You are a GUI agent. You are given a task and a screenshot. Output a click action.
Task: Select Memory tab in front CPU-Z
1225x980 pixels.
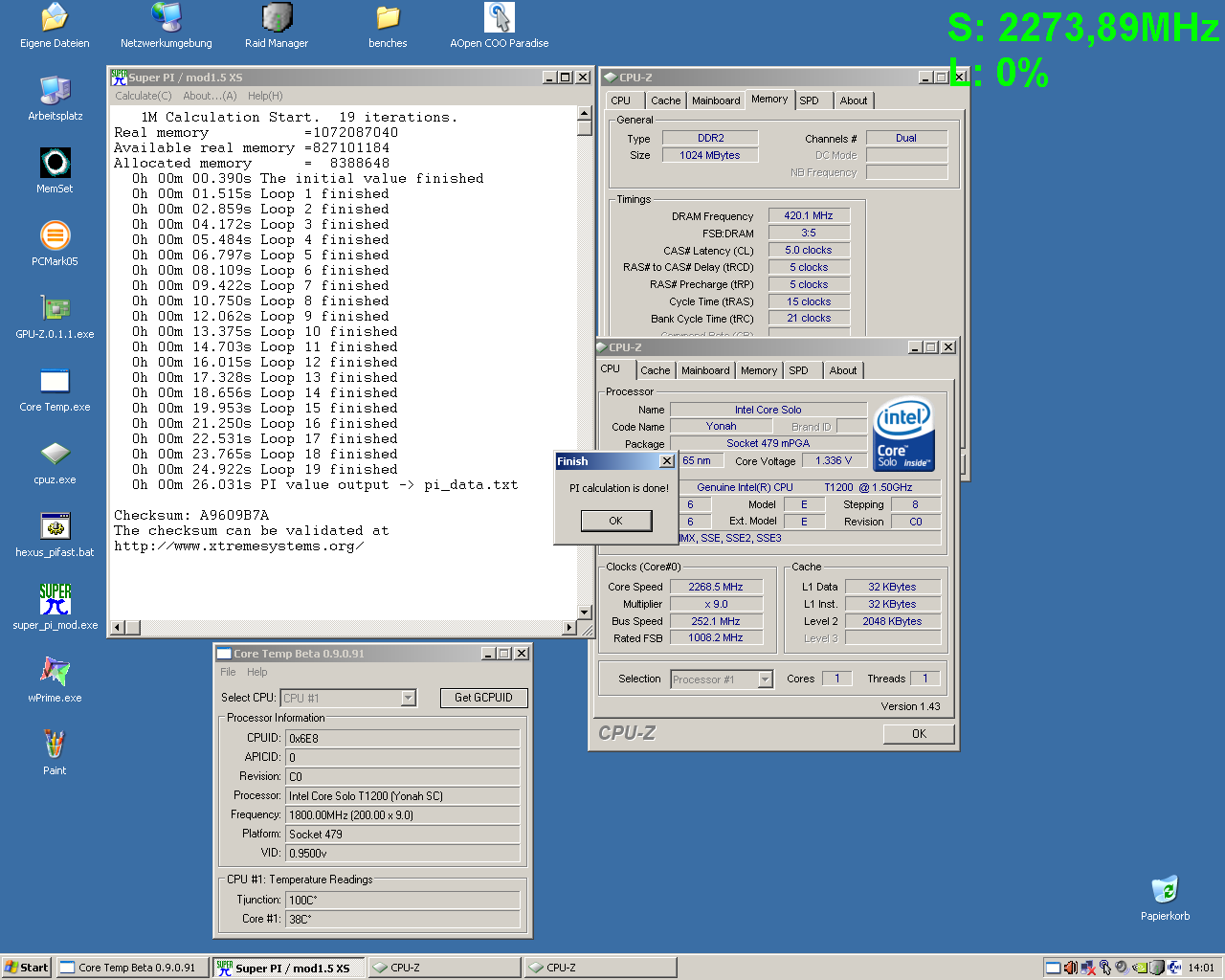(759, 370)
